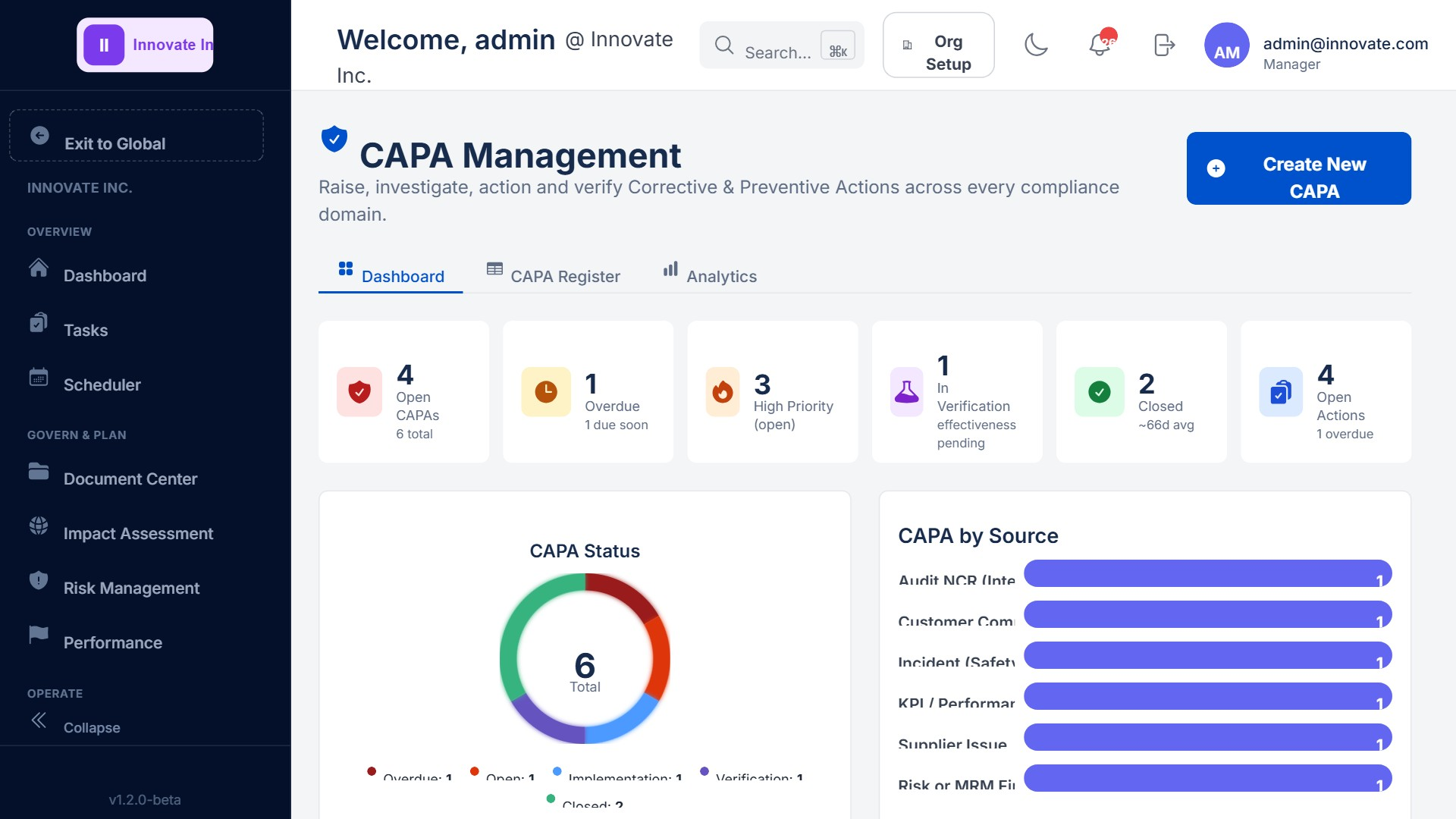Viewport: 1456px width, 819px height.
Task: Open Org Setup button
Action: [x=938, y=45]
